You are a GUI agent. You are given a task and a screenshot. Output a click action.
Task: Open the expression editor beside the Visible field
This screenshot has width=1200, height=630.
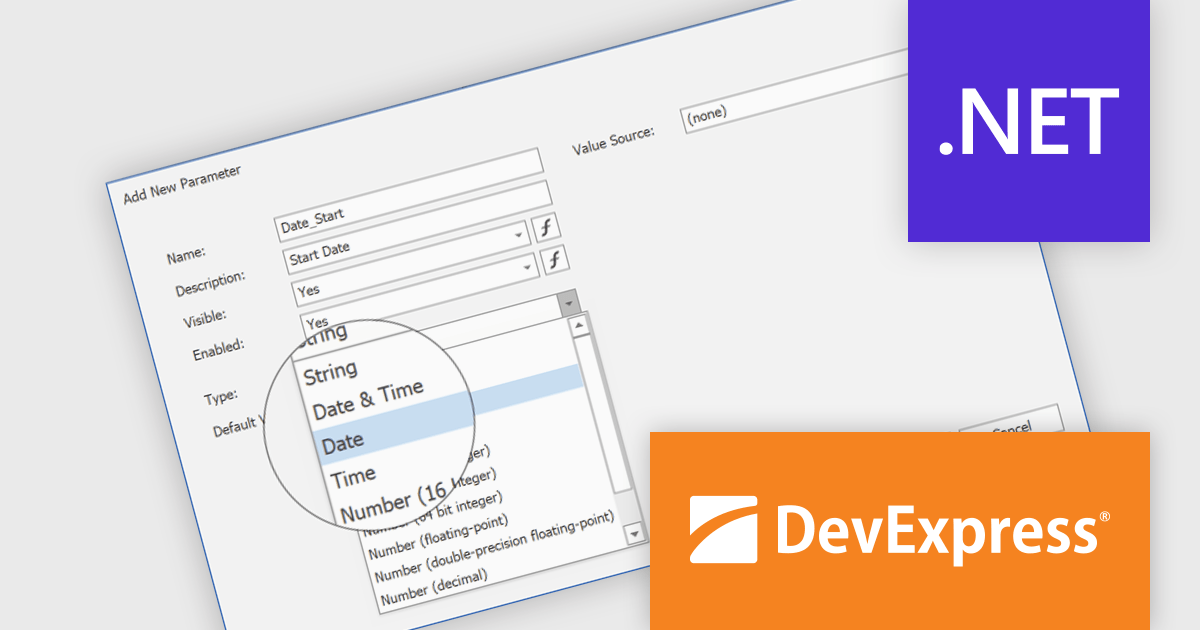coord(545,226)
